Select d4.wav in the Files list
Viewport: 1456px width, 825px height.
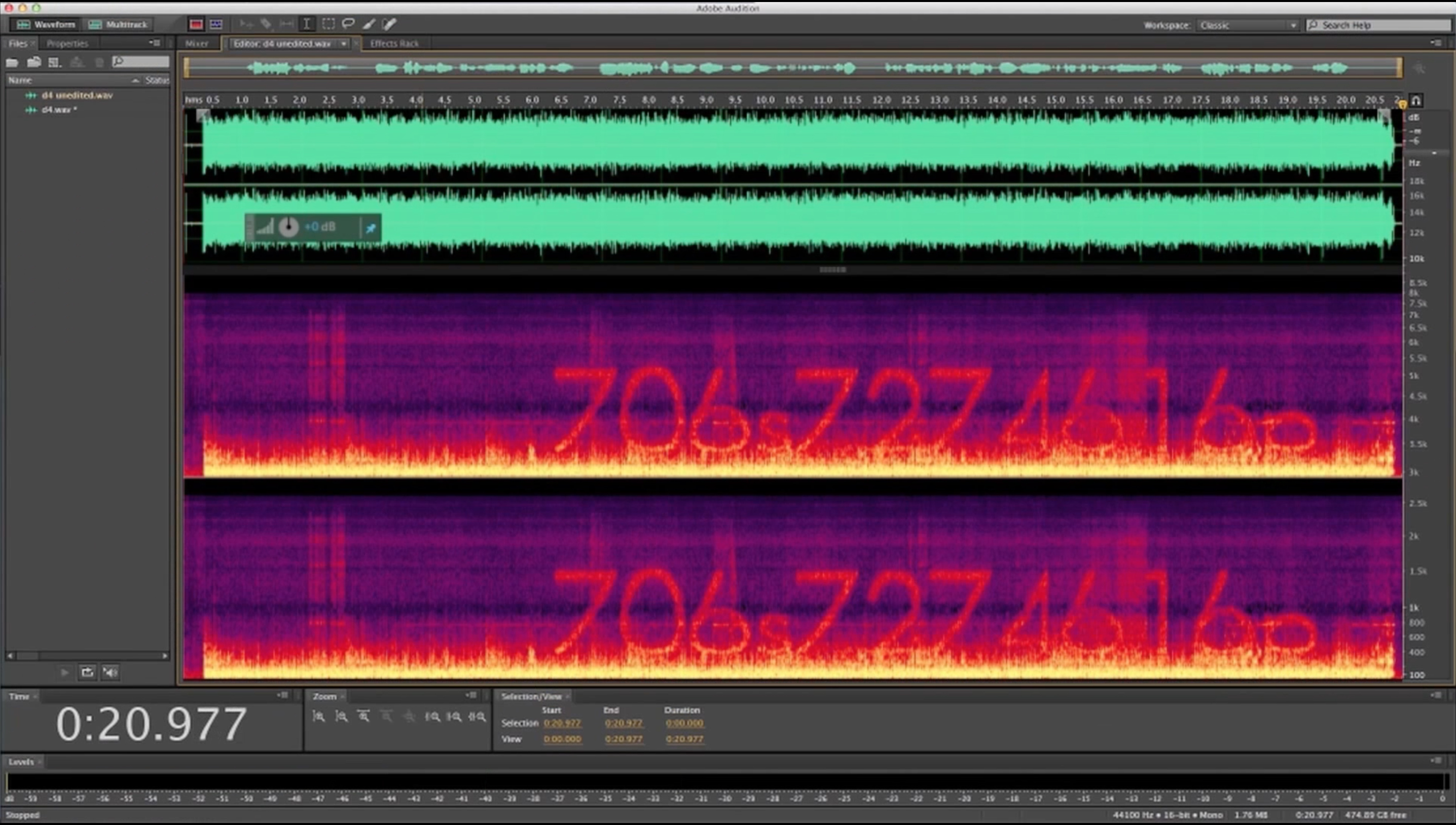(x=56, y=109)
